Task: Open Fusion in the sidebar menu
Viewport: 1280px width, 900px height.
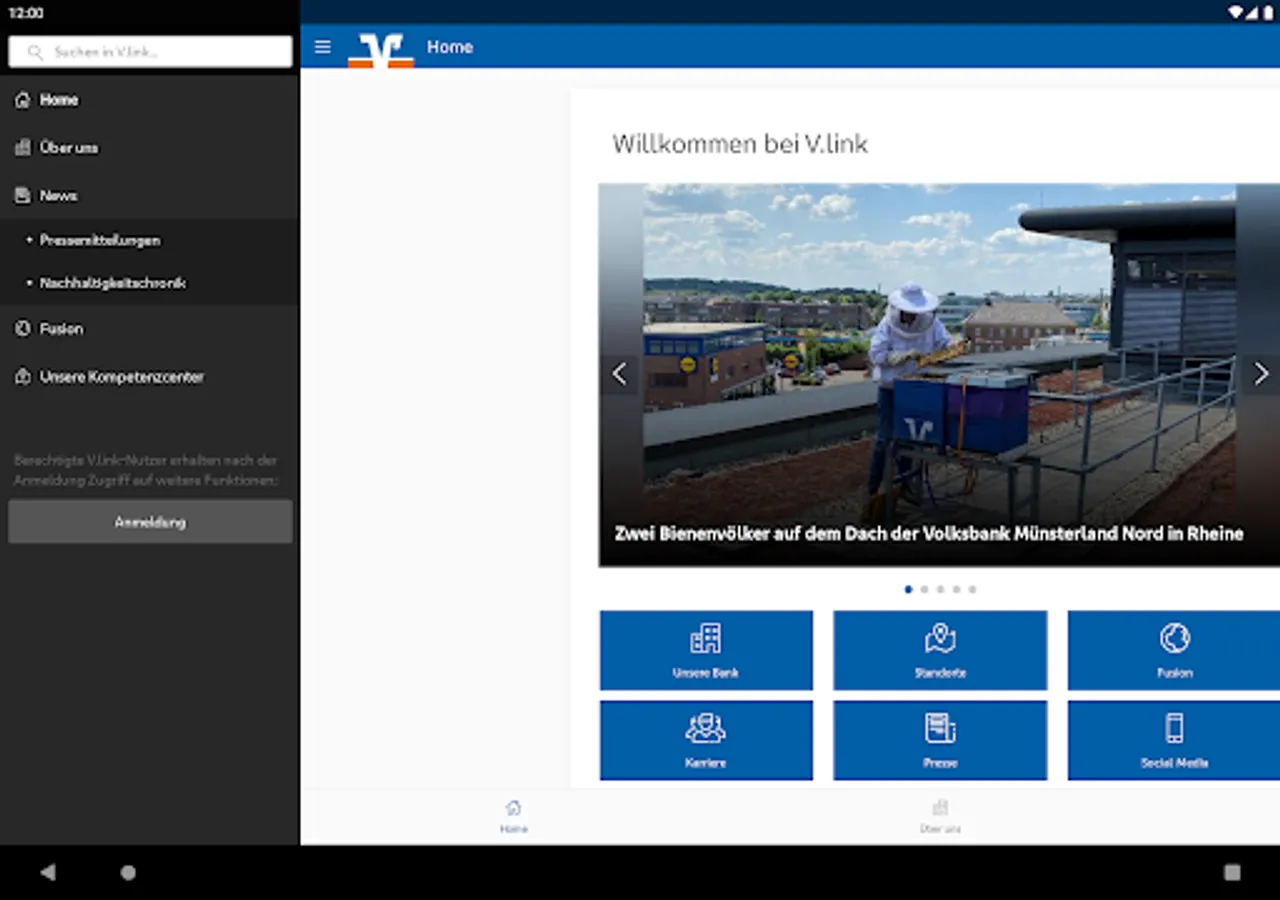Action: [x=150, y=328]
